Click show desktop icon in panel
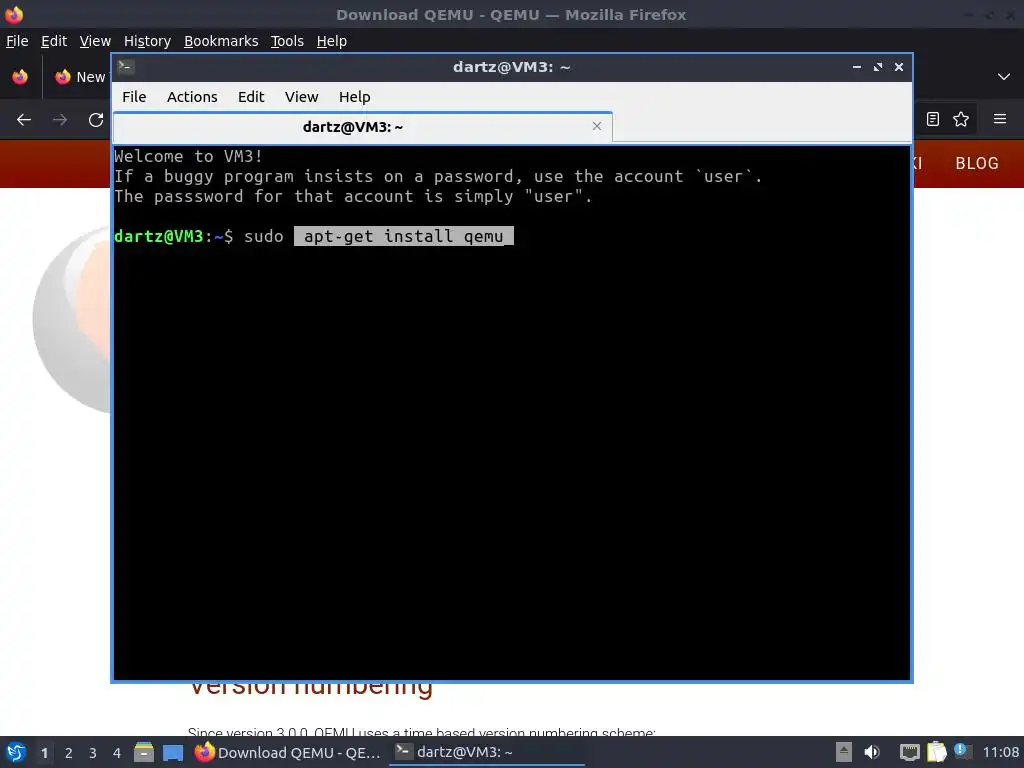This screenshot has width=1024, height=768. (x=173, y=752)
